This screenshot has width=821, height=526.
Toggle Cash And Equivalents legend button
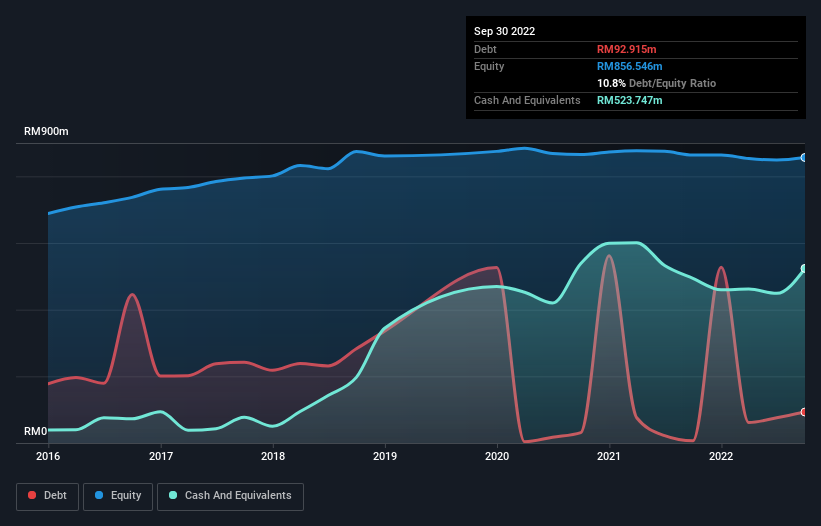(230, 496)
